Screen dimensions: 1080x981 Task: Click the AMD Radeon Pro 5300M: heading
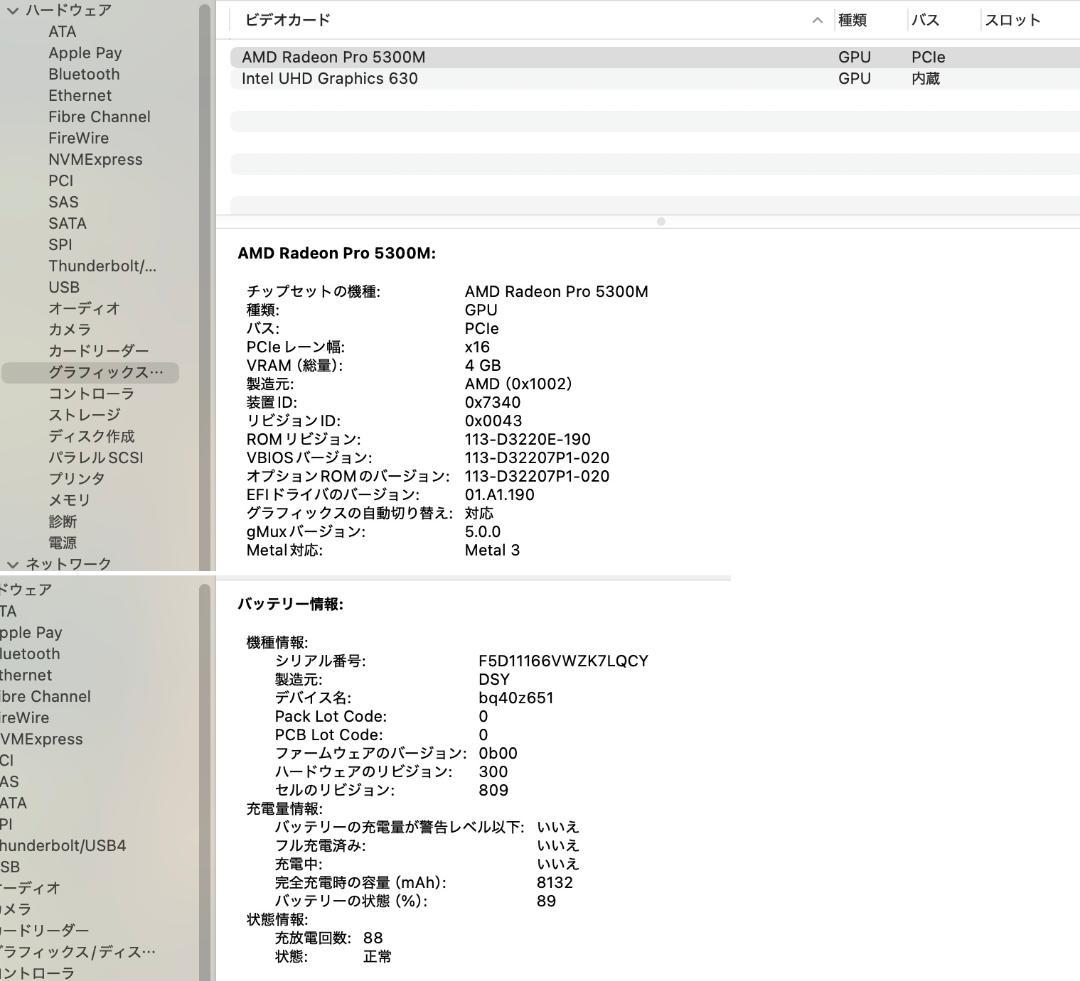[337, 254]
